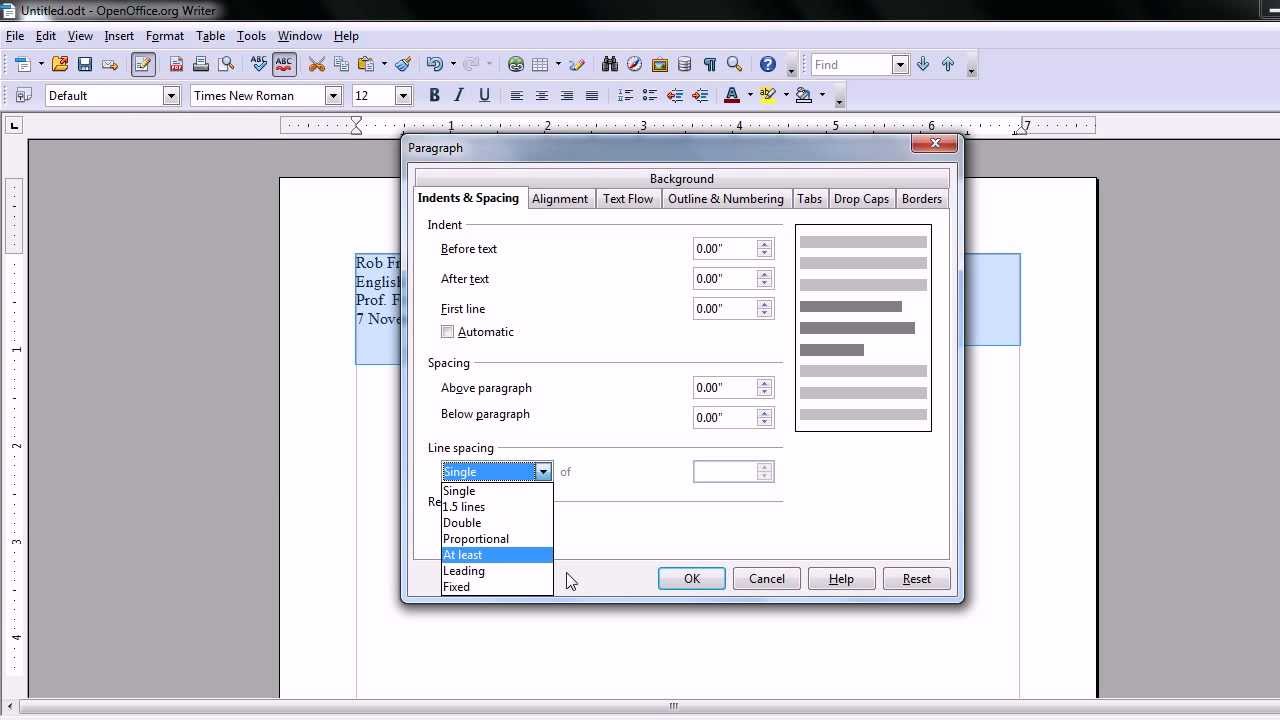
Task: Click the Export as PDF icon
Action: 176,64
